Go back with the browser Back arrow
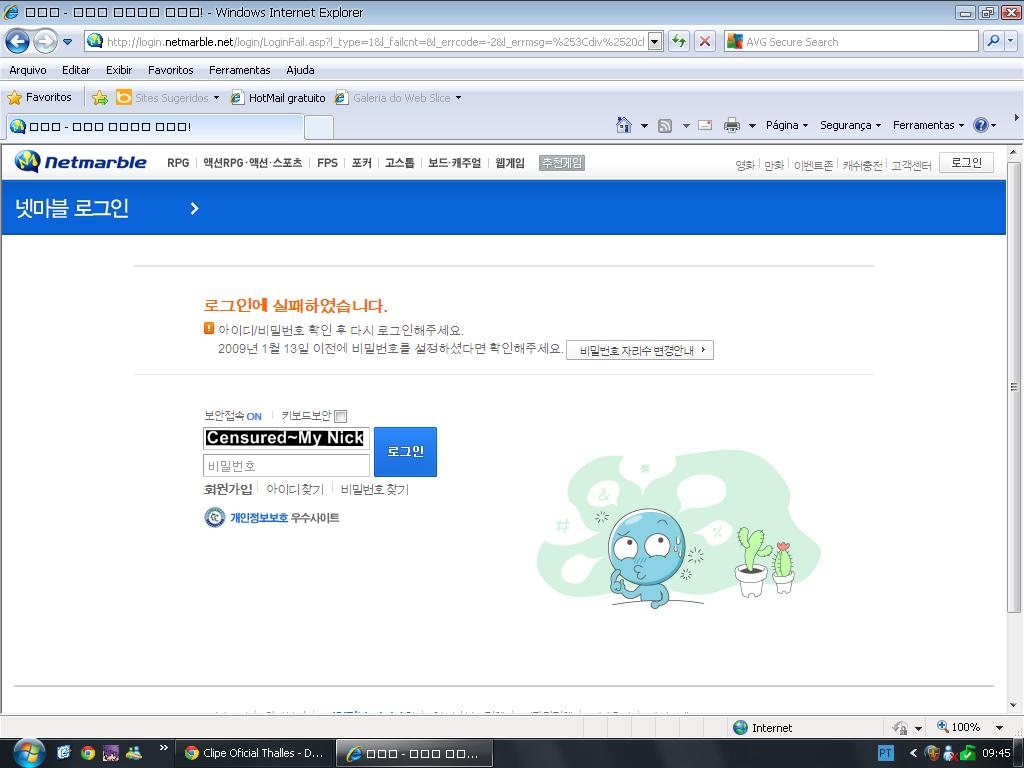This screenshot has width=1024, height=768. pos(18,42)
